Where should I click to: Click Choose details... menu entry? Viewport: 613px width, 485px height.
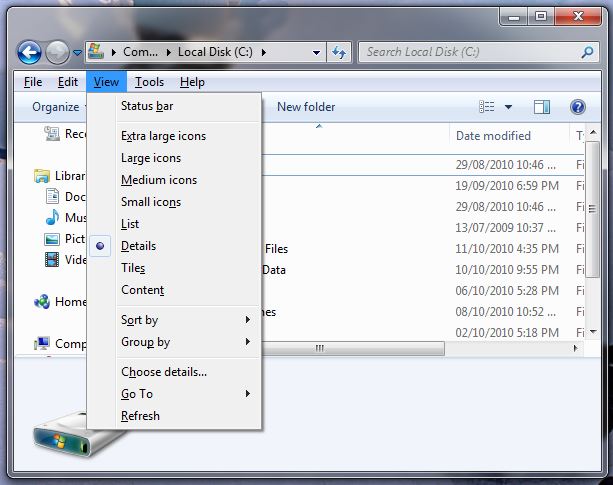[x=164, y=372]
